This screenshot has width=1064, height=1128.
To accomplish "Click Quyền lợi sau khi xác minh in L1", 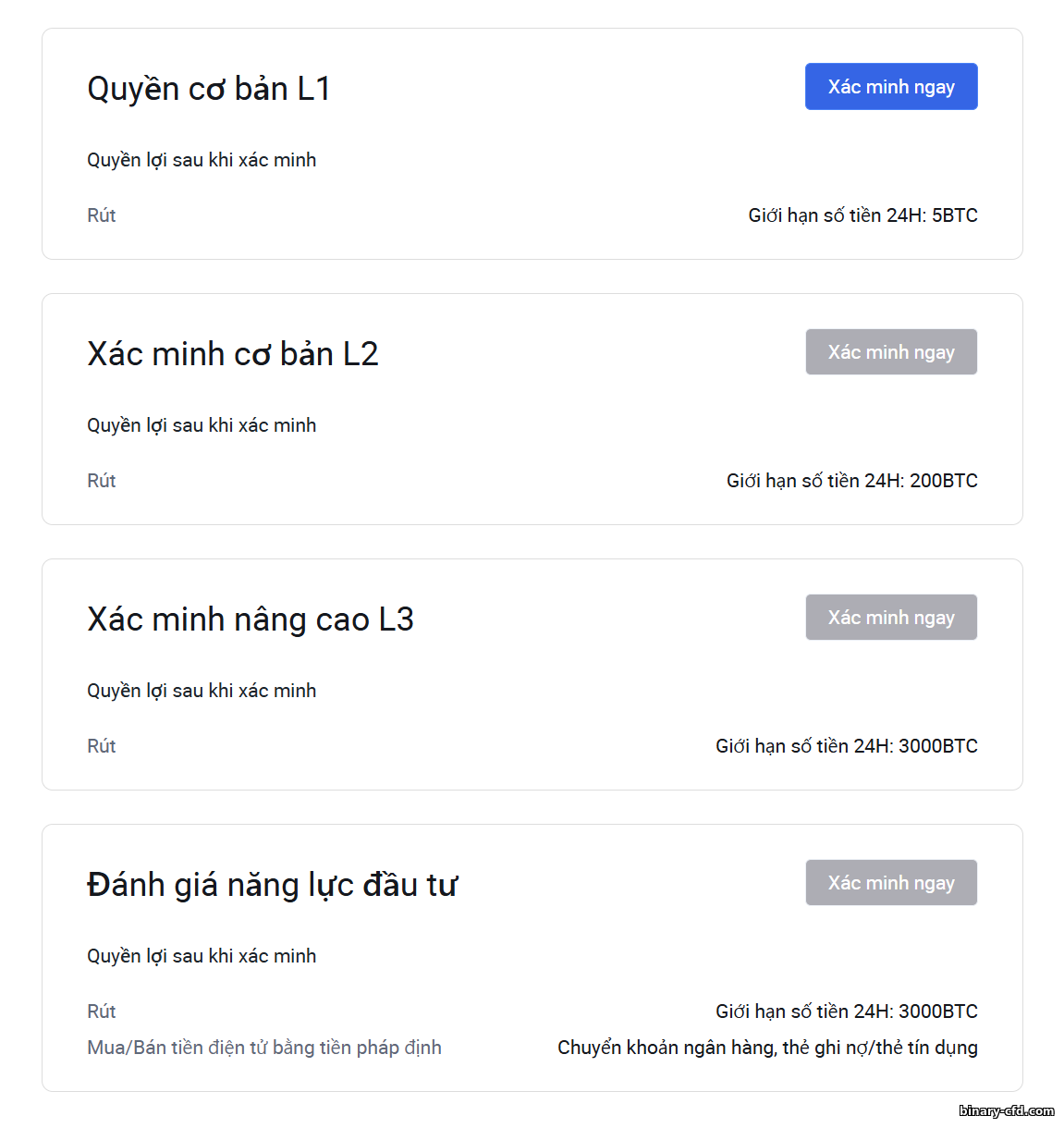I will pos(202,160).
